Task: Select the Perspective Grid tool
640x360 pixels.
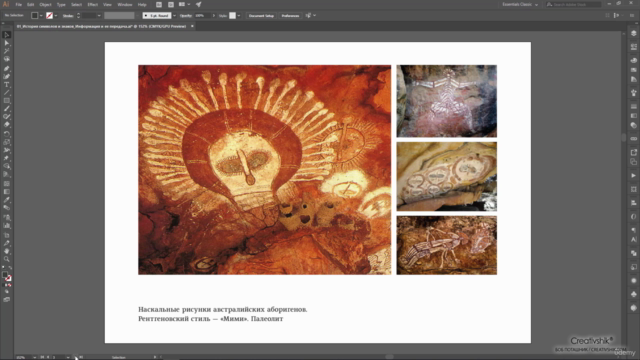Action: coord(7,174)
